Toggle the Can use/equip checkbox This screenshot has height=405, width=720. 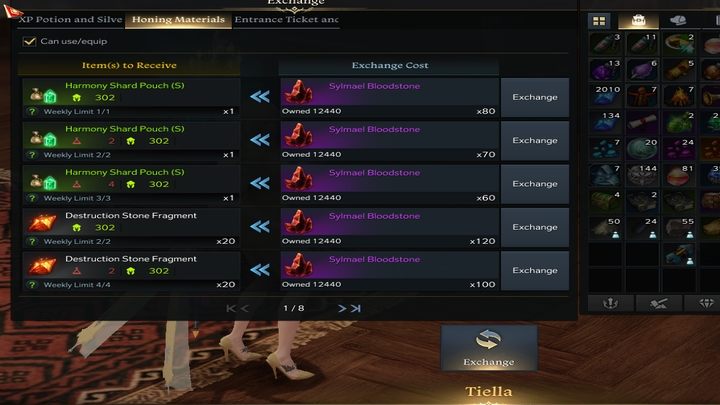click(x=29, y=41)
